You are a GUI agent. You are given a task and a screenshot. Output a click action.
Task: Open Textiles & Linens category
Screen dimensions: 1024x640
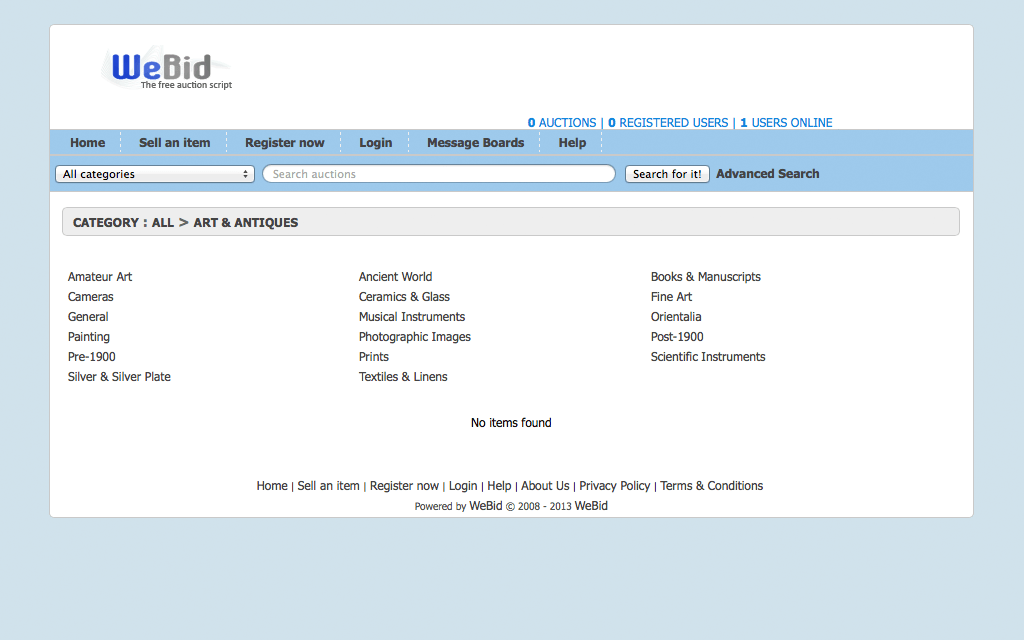pyautogui.click(x=403, y=377)
